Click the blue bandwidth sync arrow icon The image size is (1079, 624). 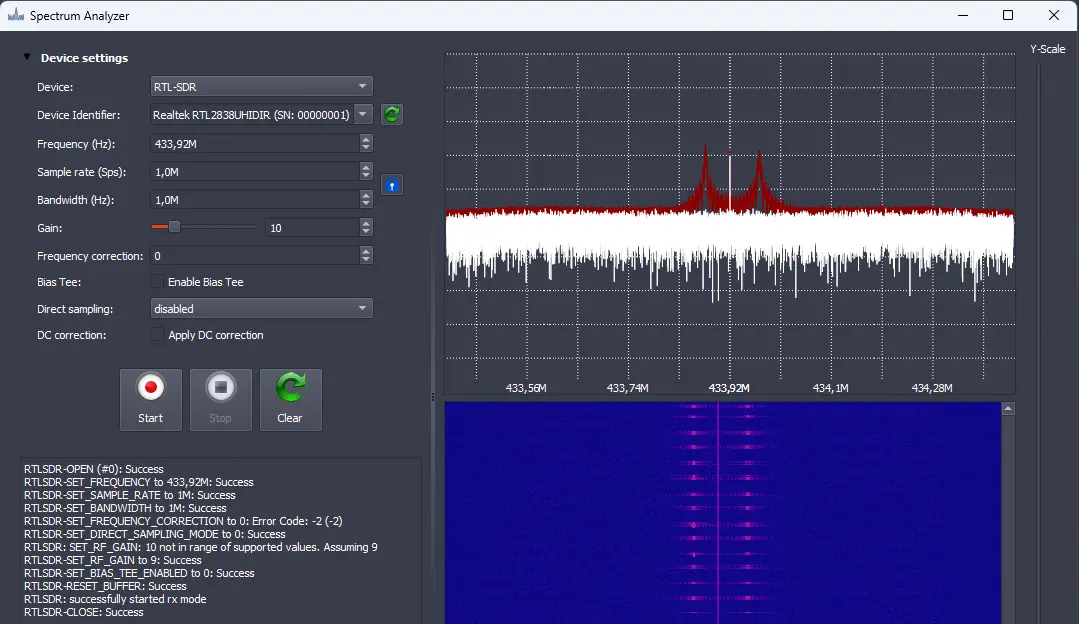tap(392, 185)
